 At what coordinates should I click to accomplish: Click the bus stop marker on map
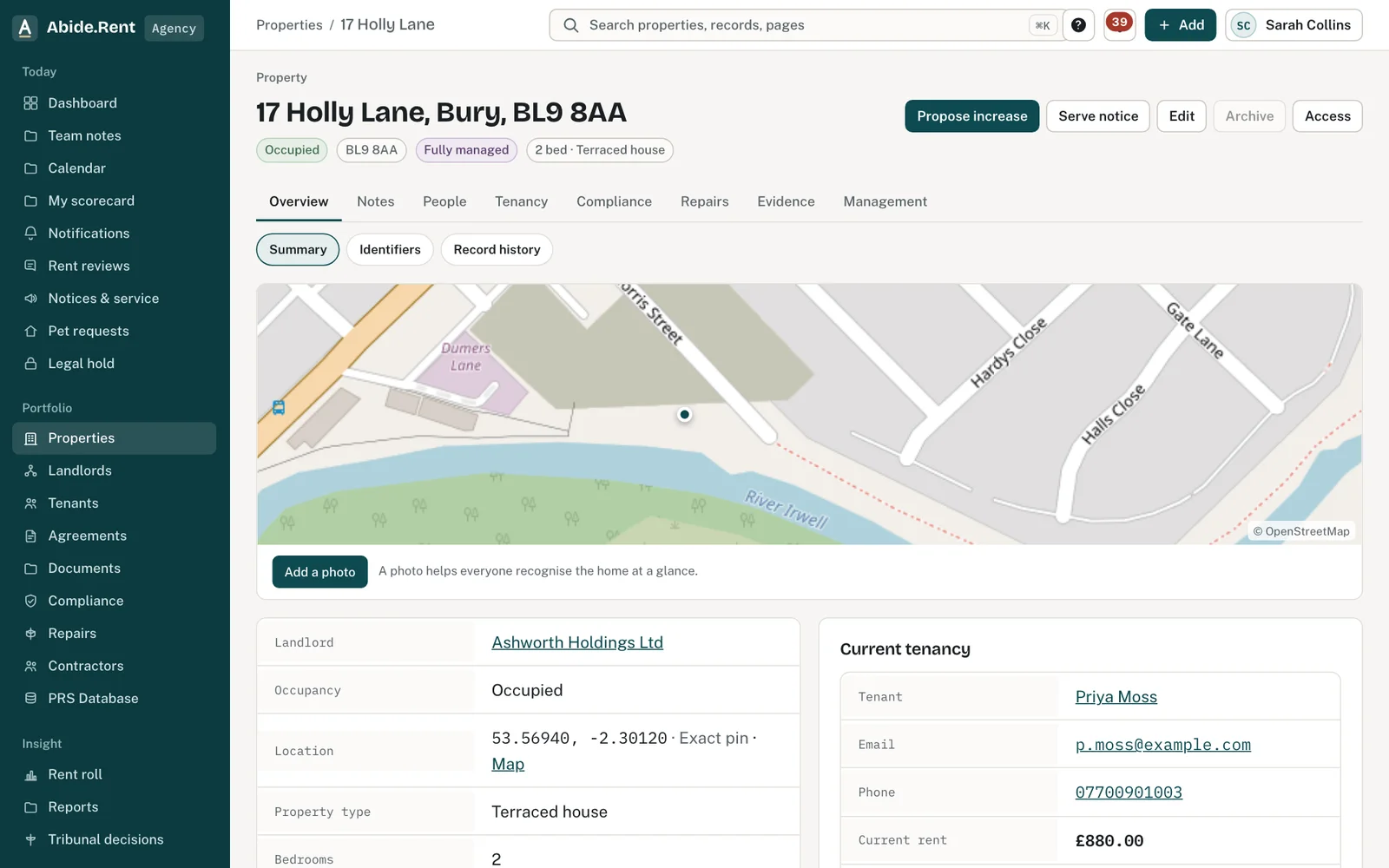coord(279,407)
